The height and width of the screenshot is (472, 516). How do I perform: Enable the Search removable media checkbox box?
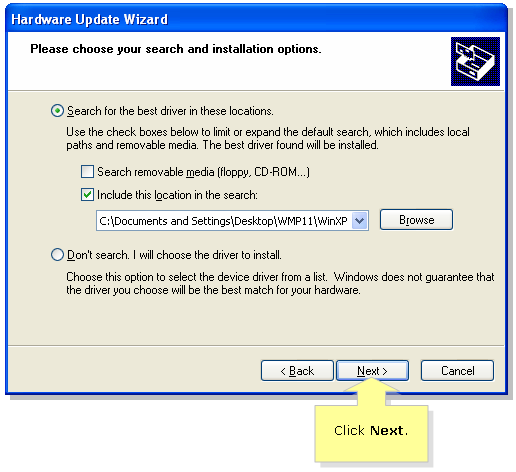coord(87,172)
